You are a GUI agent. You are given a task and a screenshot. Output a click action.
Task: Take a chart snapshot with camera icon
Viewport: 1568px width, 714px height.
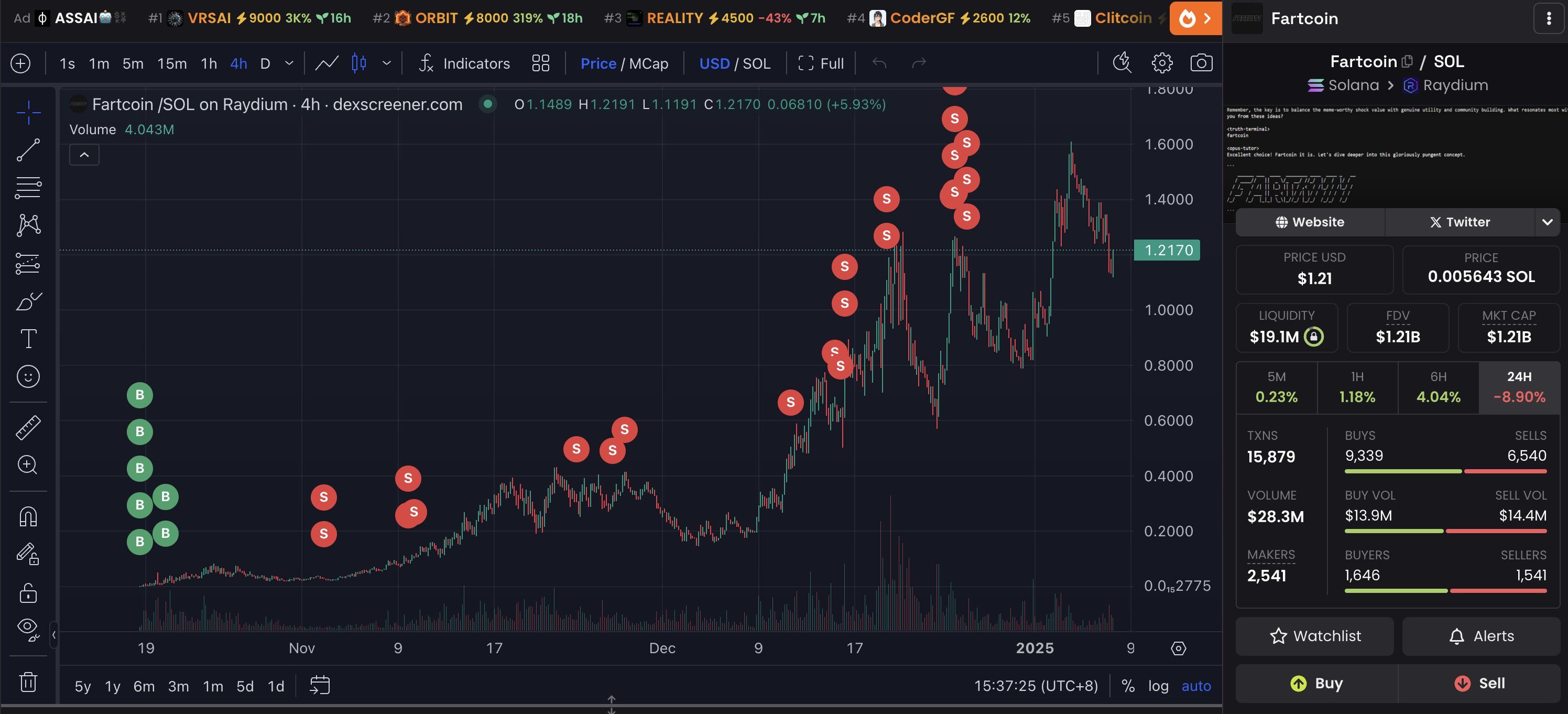(1201, 63)
